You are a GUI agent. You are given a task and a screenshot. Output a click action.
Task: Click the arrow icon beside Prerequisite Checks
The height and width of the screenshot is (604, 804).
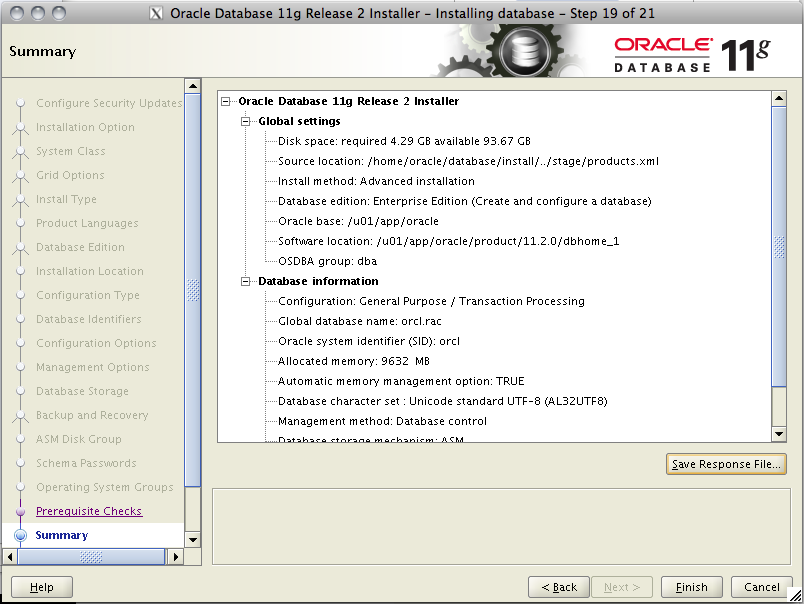tap(22, 510)
